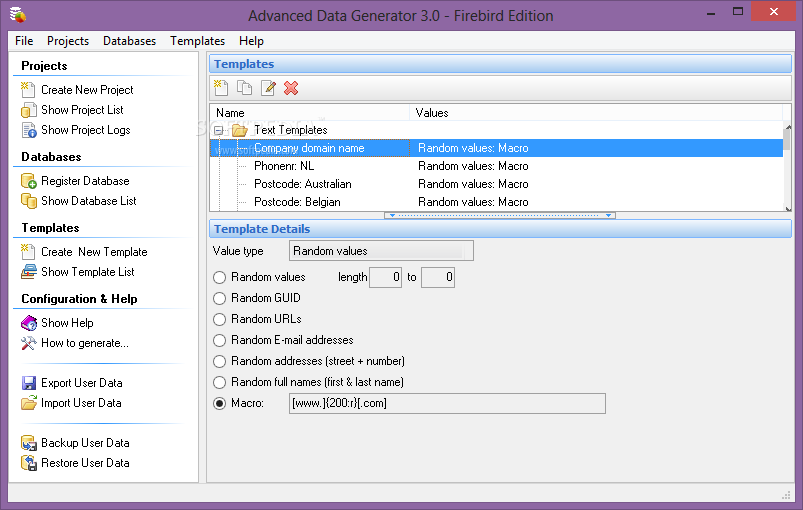Select the Random GUID option

[219, 298]
